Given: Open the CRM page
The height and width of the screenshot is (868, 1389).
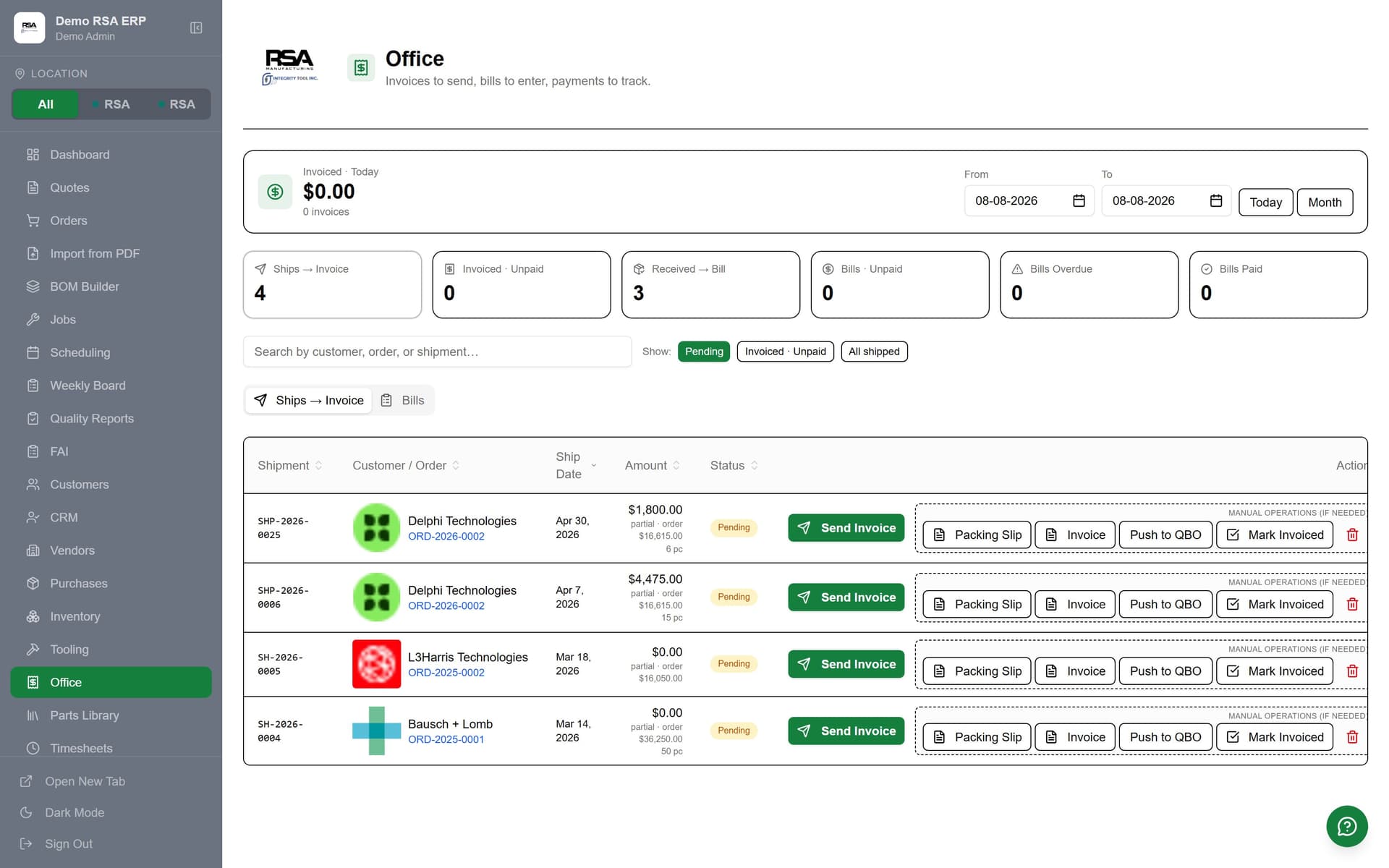Looking at the screenshot, I should point(111,517).
